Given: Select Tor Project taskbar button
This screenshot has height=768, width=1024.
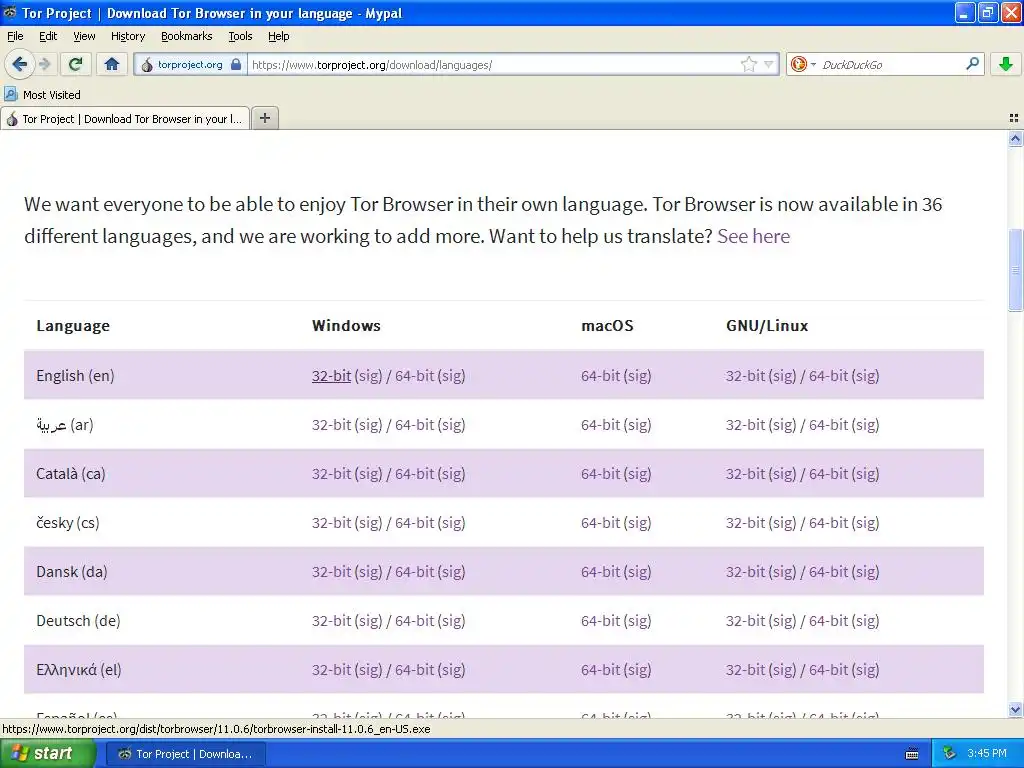Looking at the screenshot, I should 185,754.
